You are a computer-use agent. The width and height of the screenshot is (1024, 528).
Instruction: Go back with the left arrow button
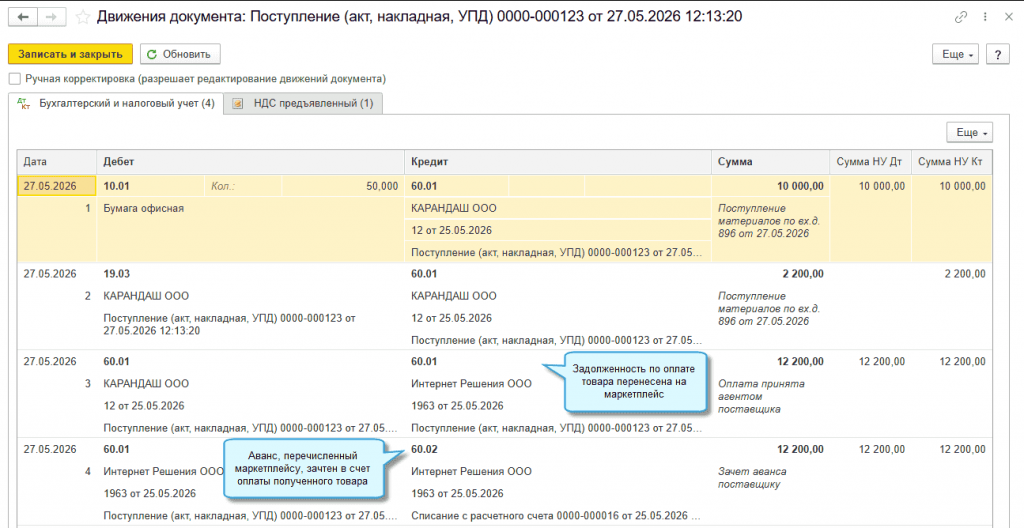point(23,17)
